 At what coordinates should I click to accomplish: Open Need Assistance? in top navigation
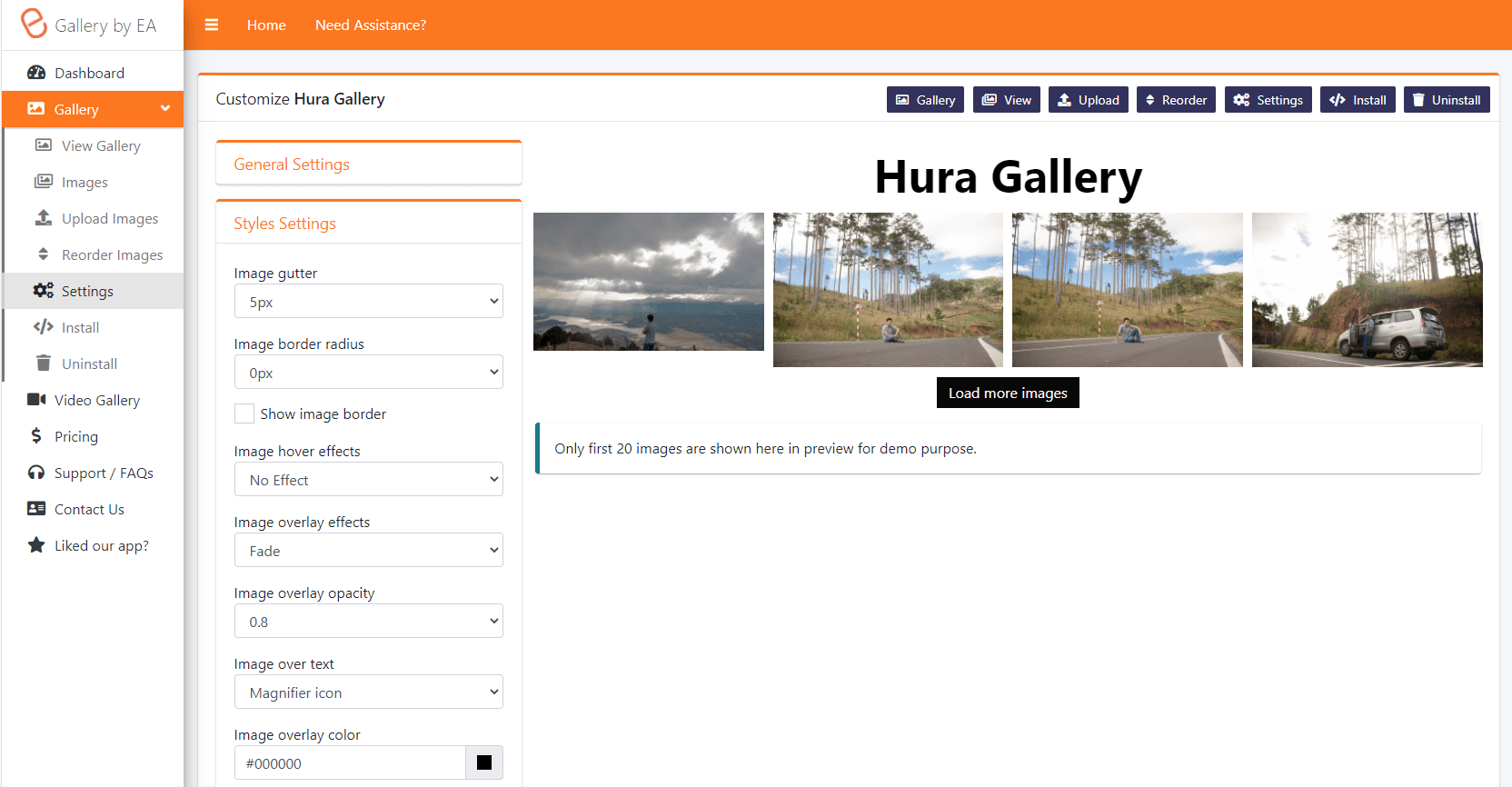point(371,25)
